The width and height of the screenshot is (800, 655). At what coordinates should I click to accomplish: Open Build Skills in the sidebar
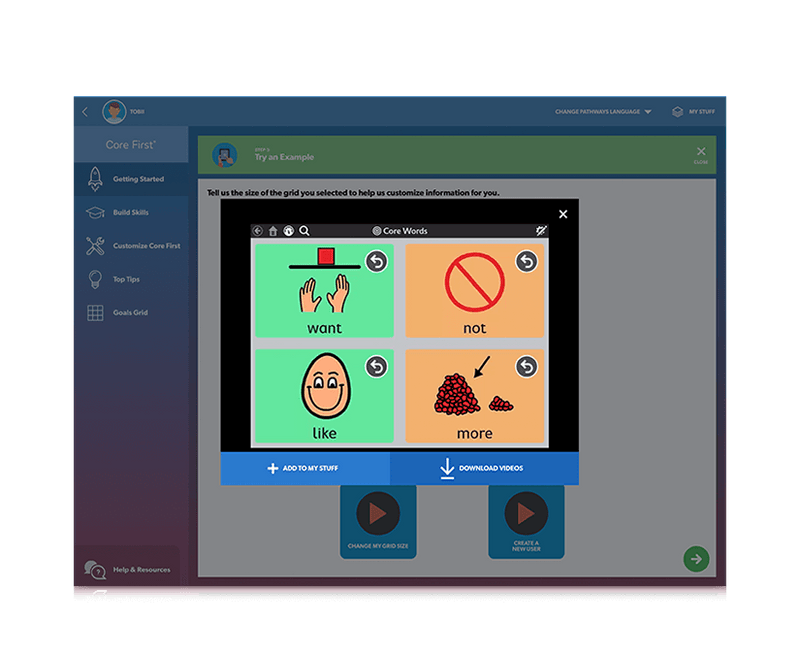click(131, 212)
